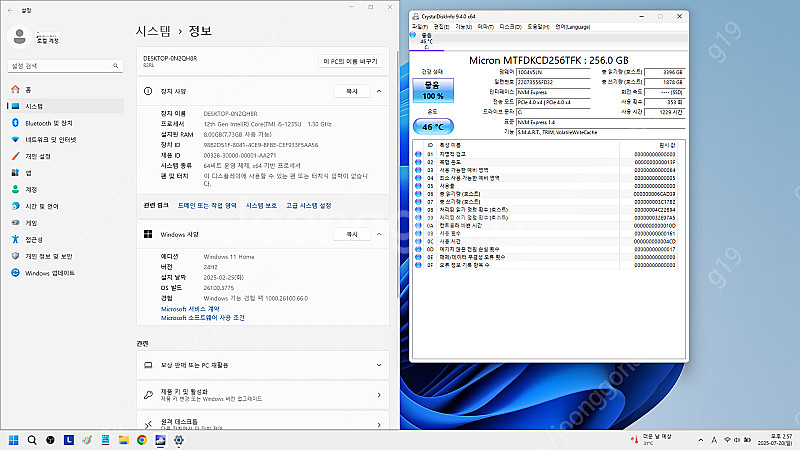Image resolution: width=800 pixels, height=450 pixels.
Task: Open the 고급 시스템 설정 link
Action: pyautogui.click(x=309, y=206)
